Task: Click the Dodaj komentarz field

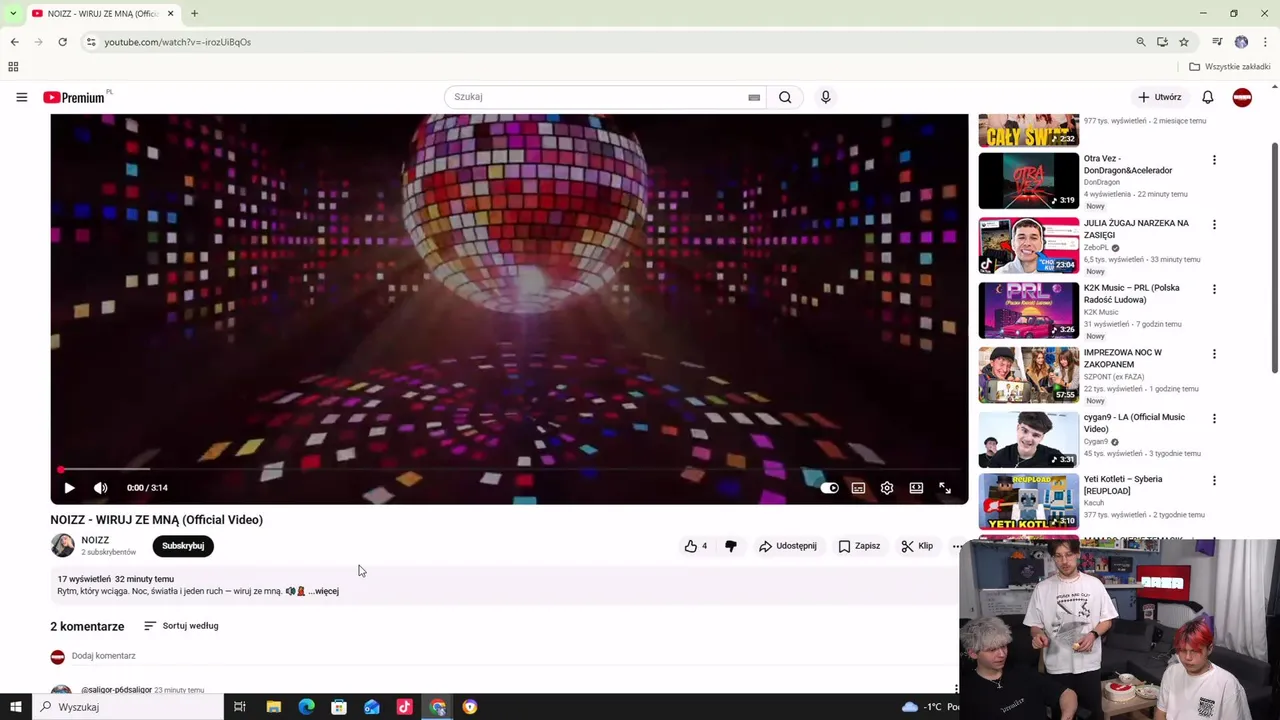Action: coord(104,656)
